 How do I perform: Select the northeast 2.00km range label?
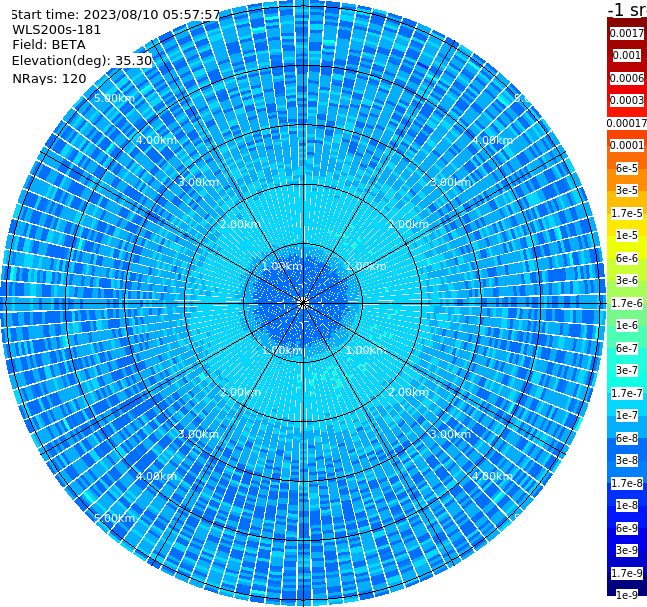pyautogui.click(x=408, y=224)
